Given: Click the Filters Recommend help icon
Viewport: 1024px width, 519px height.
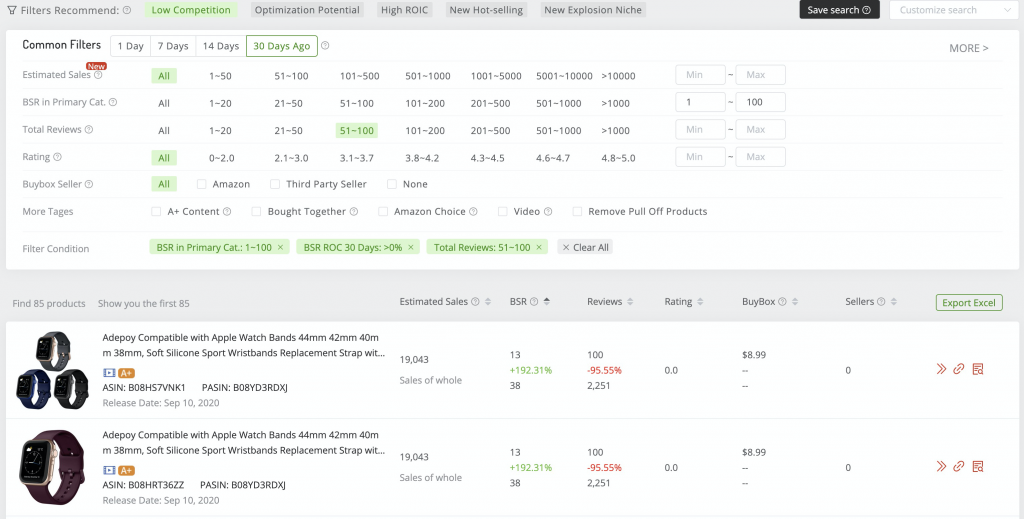Looking at the screenshot, I should [x=127, y=10].
